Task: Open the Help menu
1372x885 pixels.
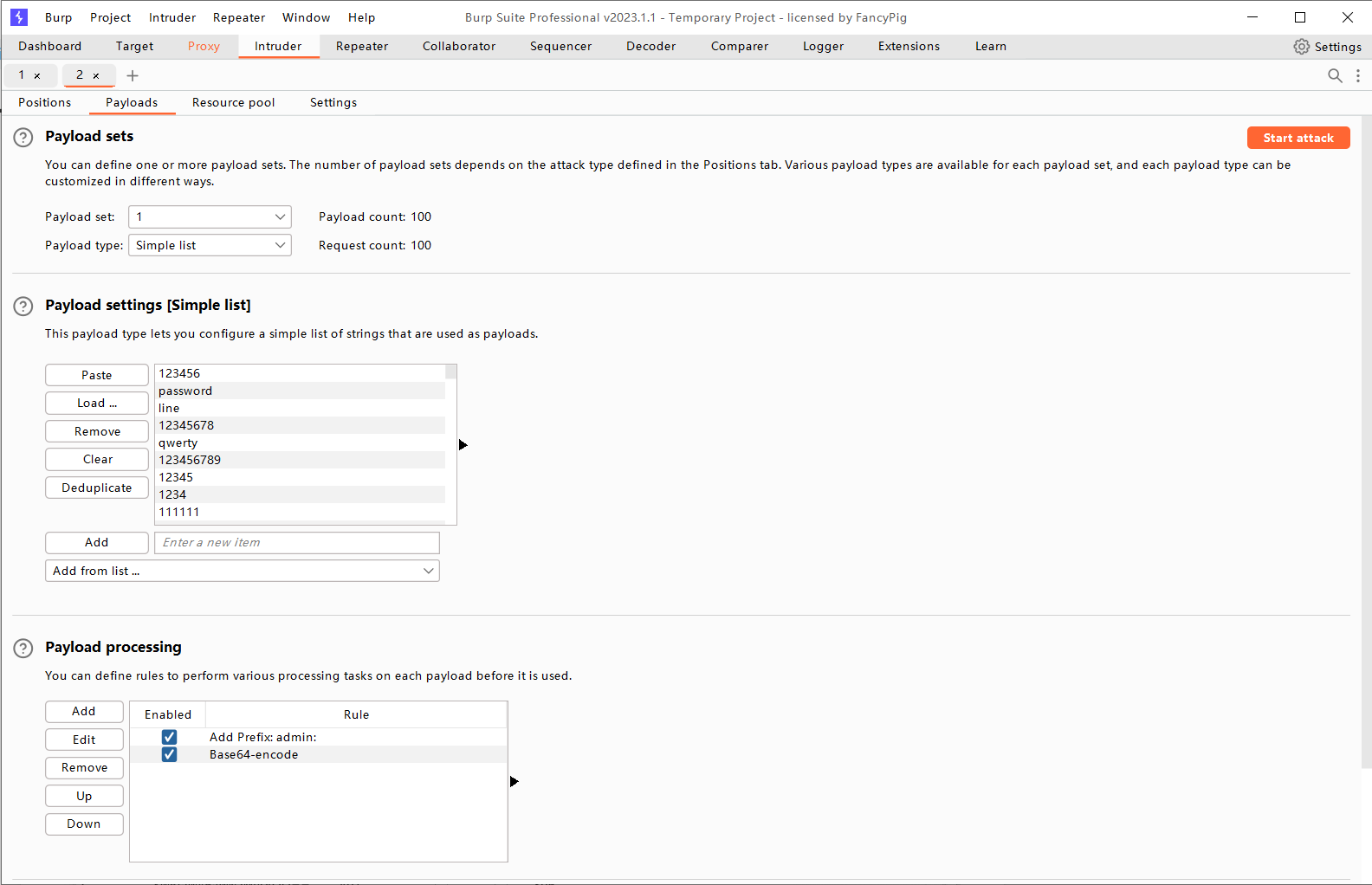Action: click(361, 17)
